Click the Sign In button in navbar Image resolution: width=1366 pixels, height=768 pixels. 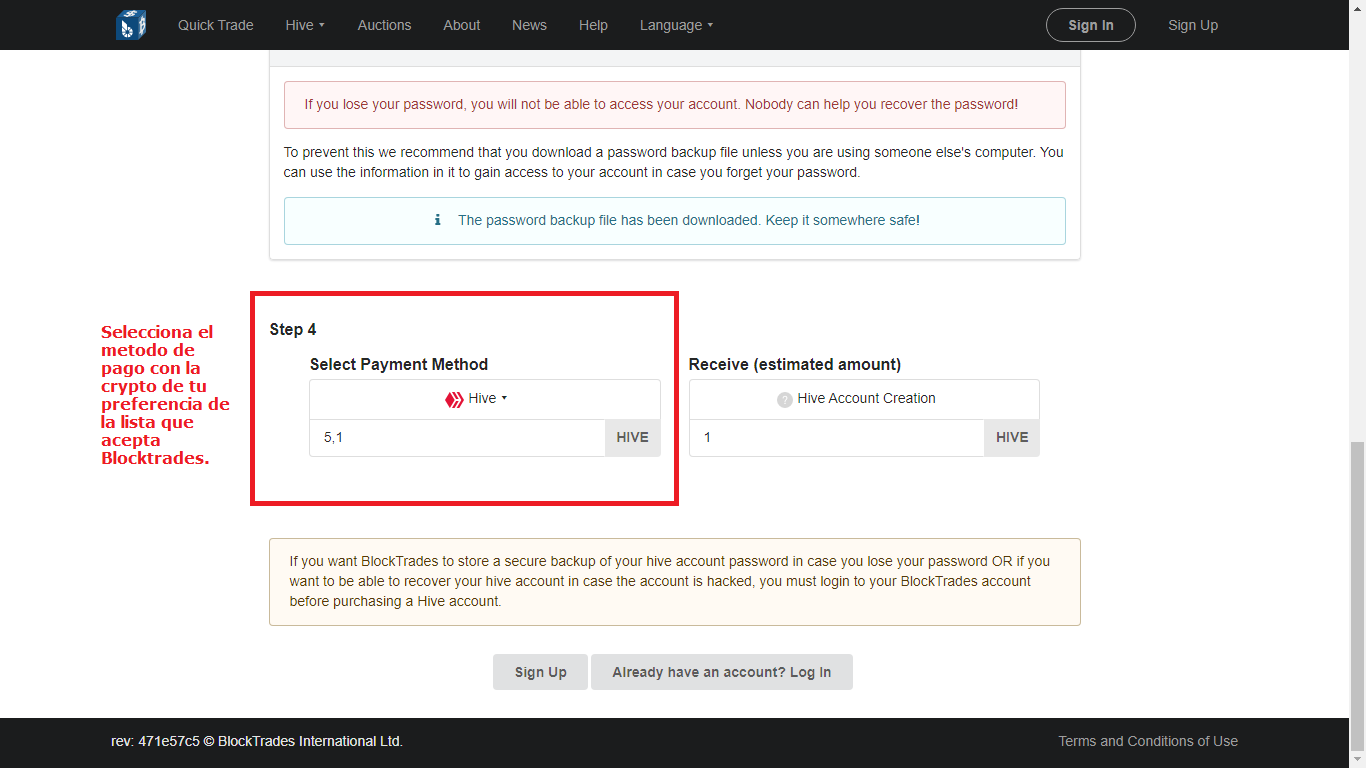pyautogui.click(x=1091, y=25)
